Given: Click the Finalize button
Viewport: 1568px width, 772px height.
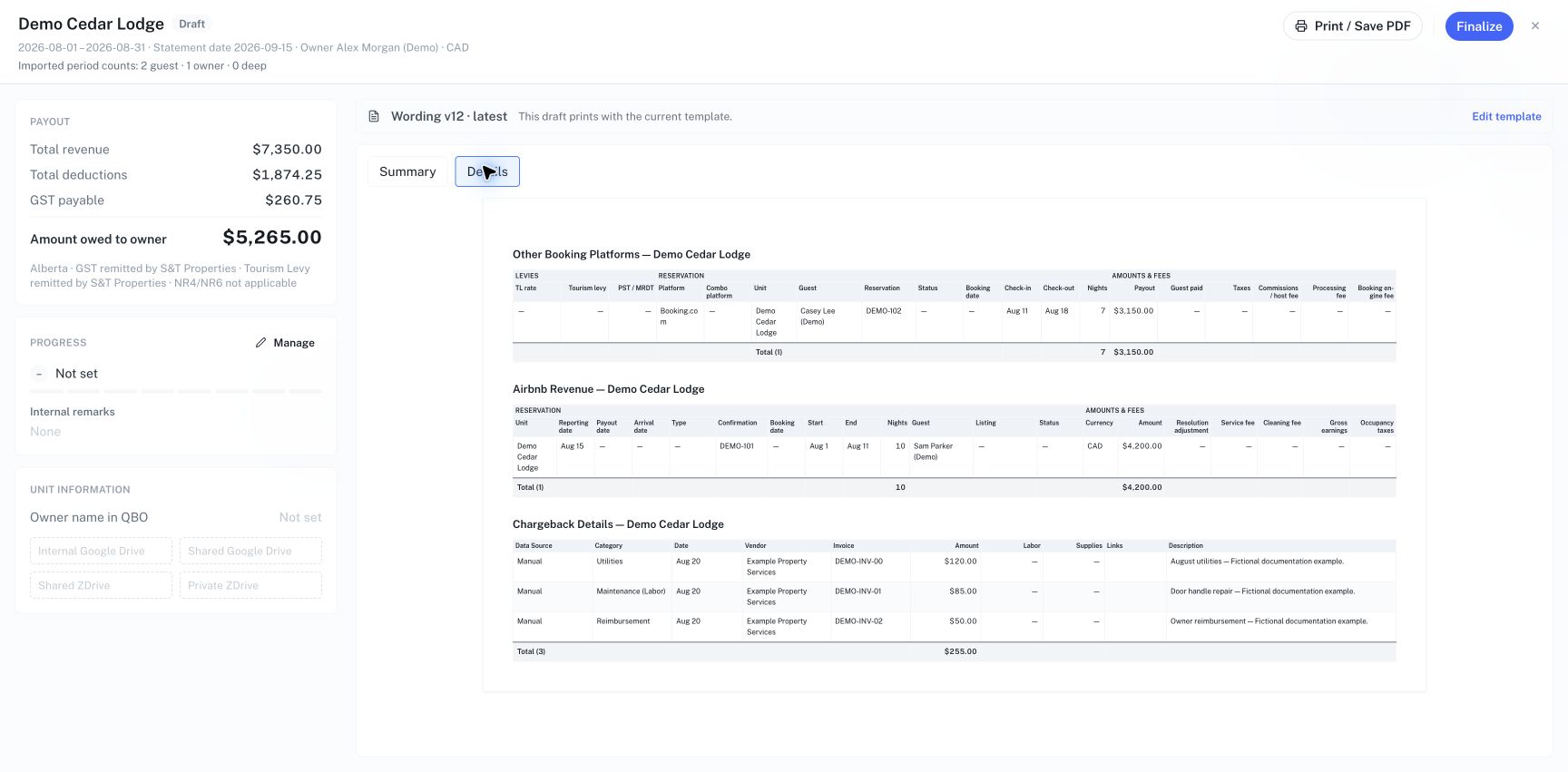Looking at the screenshot, I should [1479, 26].
